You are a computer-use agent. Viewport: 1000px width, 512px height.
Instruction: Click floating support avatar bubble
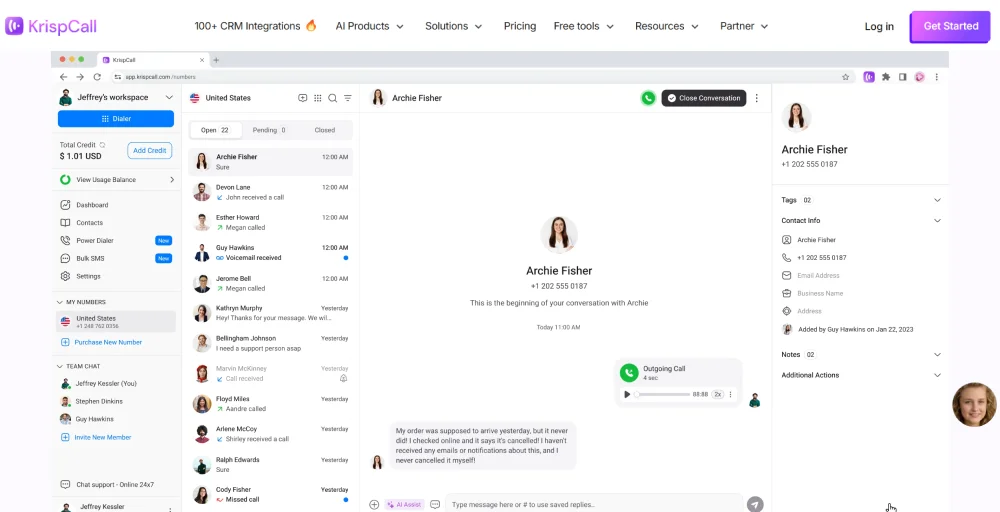tap(974, 405)
